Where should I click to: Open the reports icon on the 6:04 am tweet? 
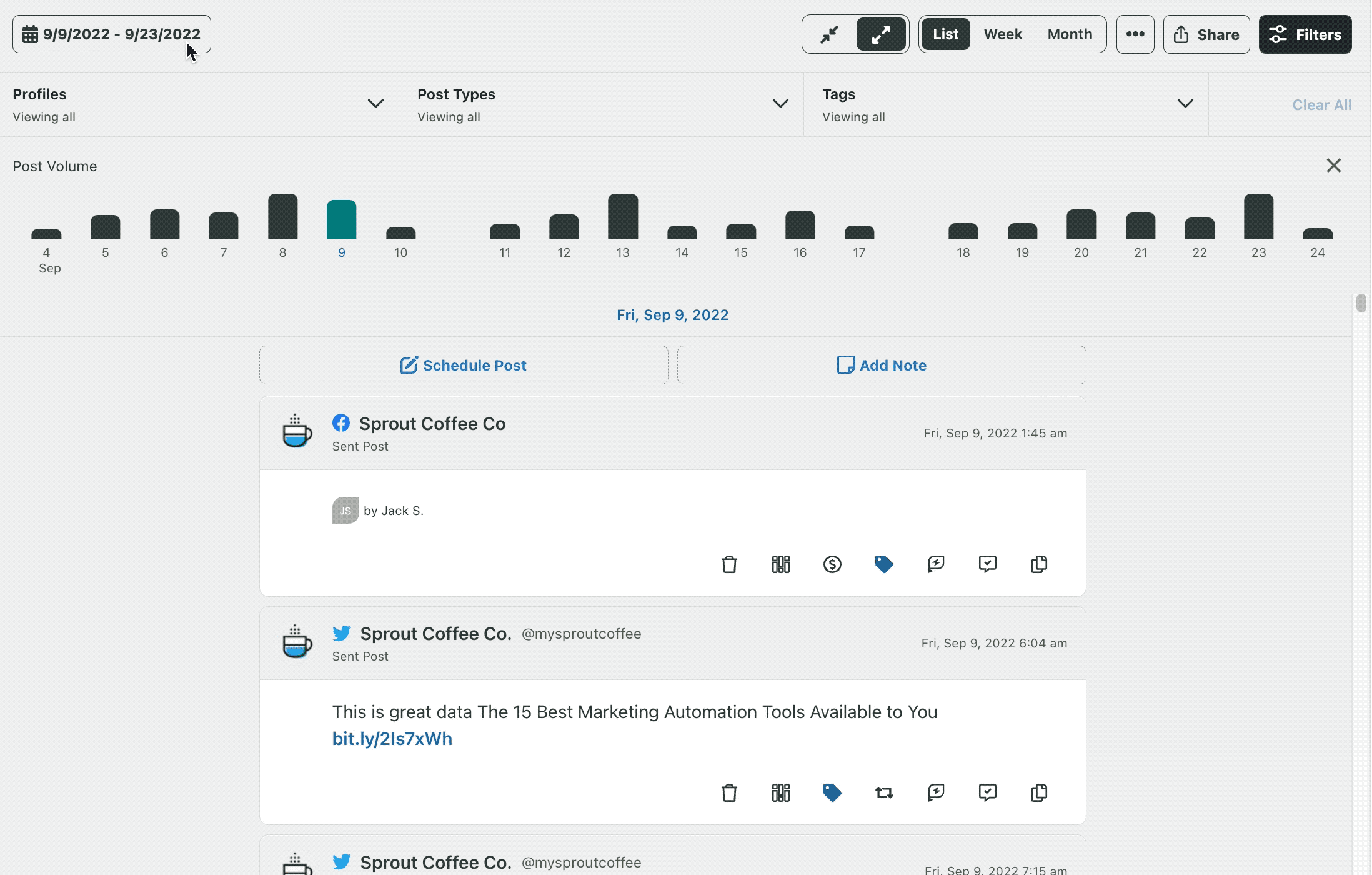tap(781, 792)
